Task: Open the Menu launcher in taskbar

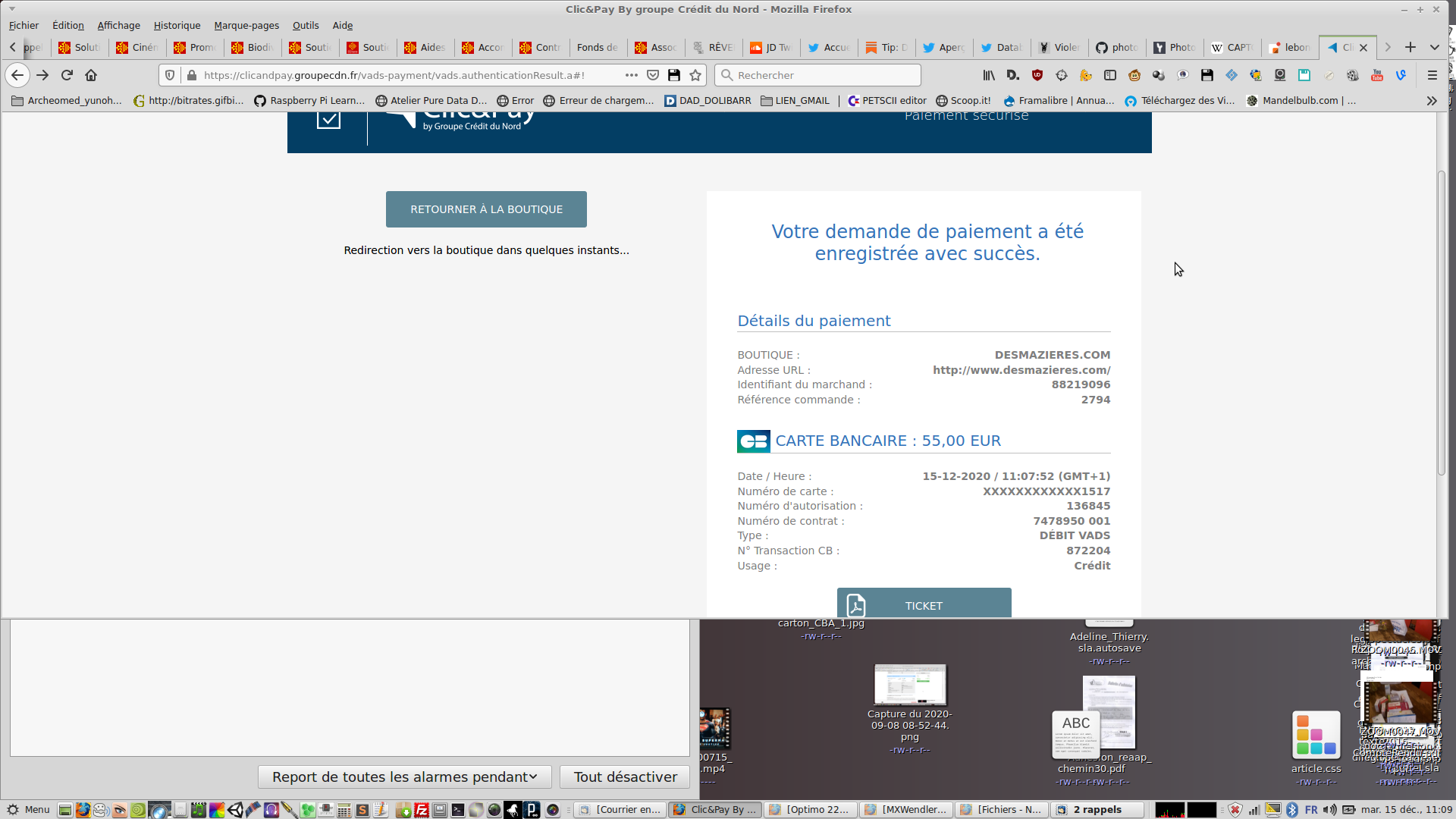Action: tap(29, 809)
